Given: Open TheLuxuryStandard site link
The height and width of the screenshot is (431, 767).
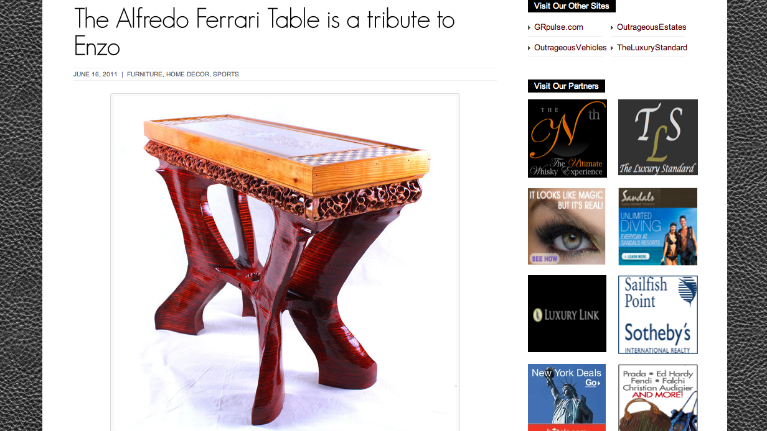Looking at the screenshot, I should coord(652,47).
